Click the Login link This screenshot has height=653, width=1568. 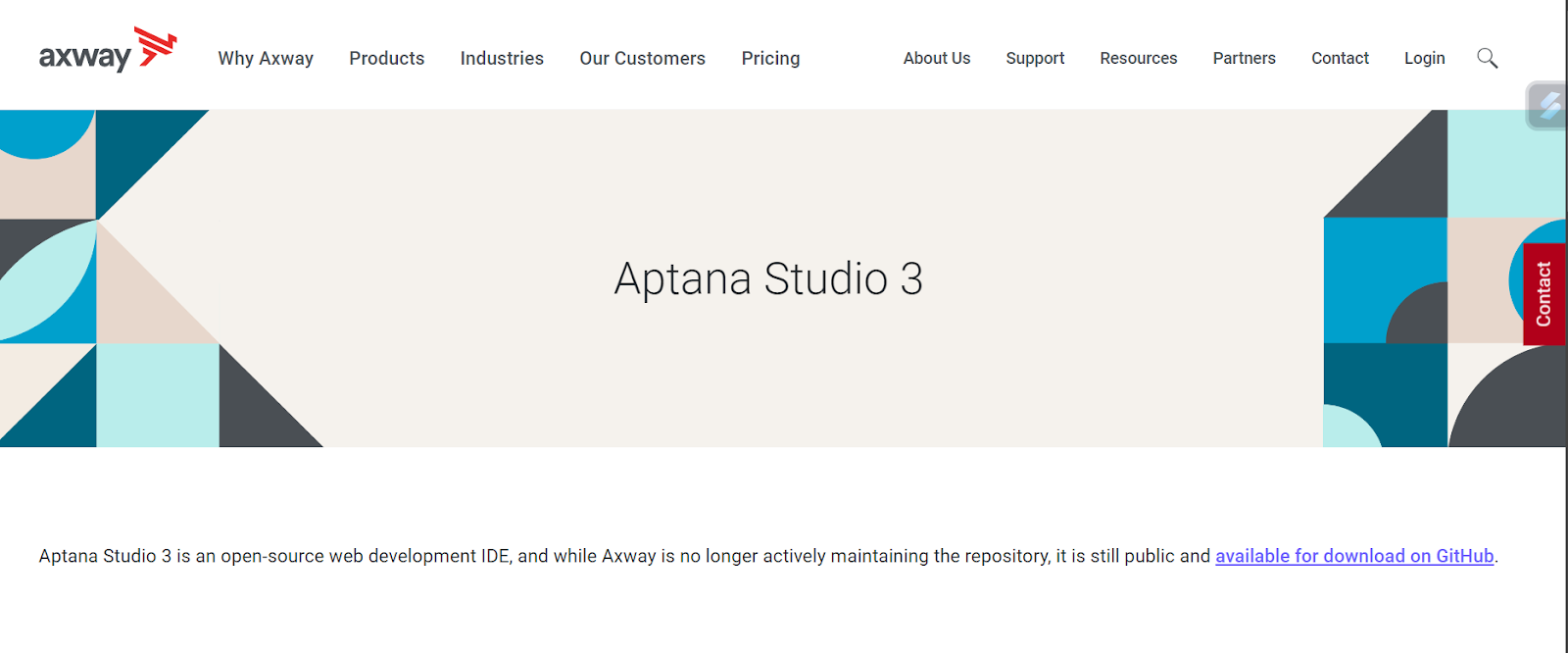pos(1425,59)
